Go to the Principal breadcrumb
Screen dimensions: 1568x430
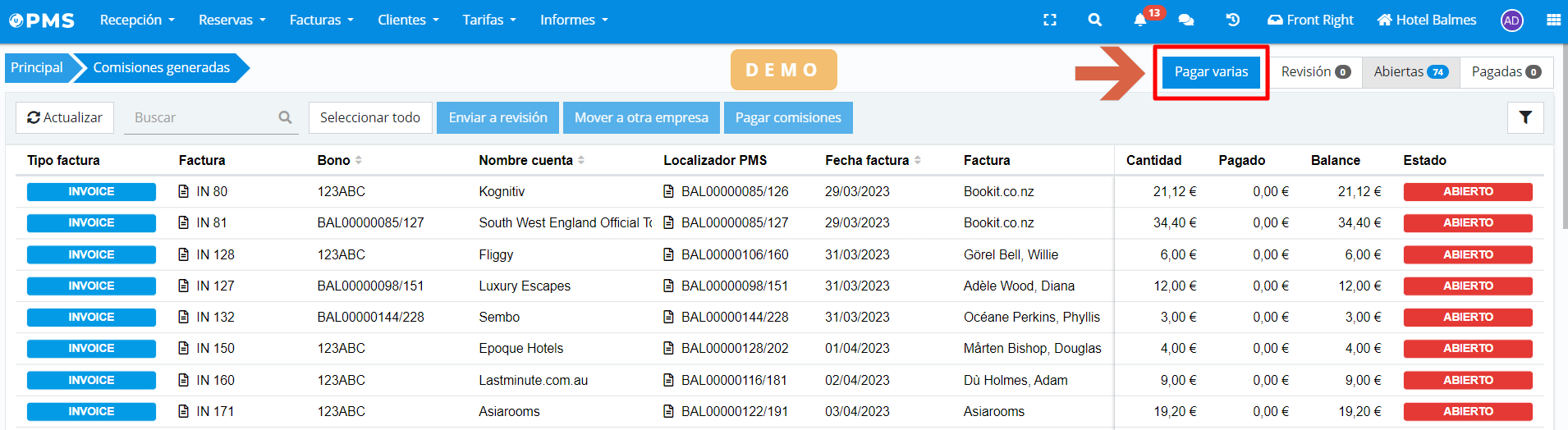37,67
